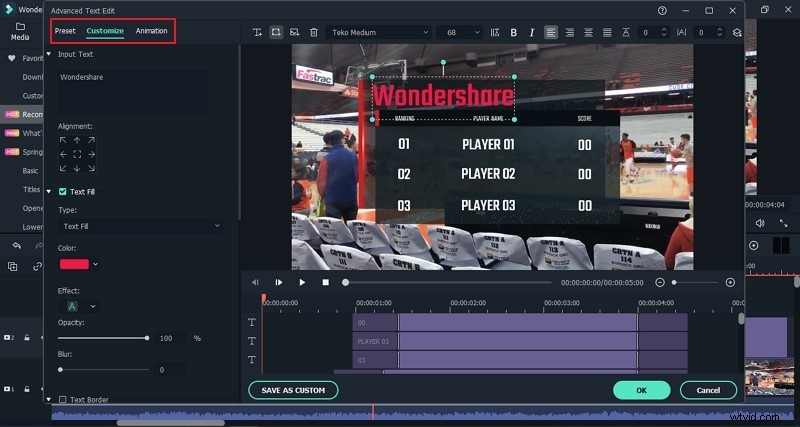Click line spacing stepper arrows
Viewport: 800px width, 427px height.
point(664,33)
